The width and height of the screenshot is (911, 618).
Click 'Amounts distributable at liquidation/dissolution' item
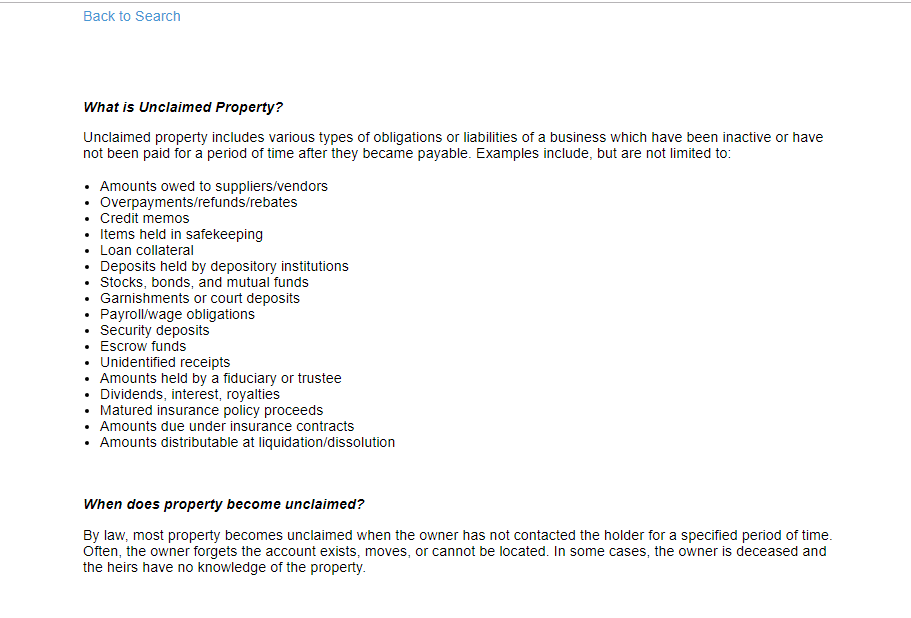(x=247, y=442)
